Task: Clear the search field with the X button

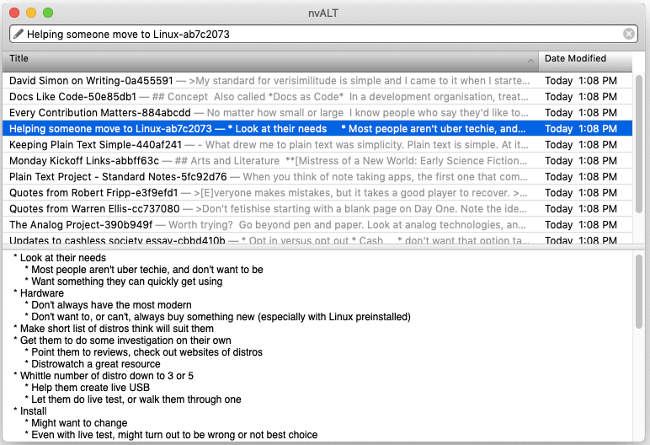Action: (629, 34)
